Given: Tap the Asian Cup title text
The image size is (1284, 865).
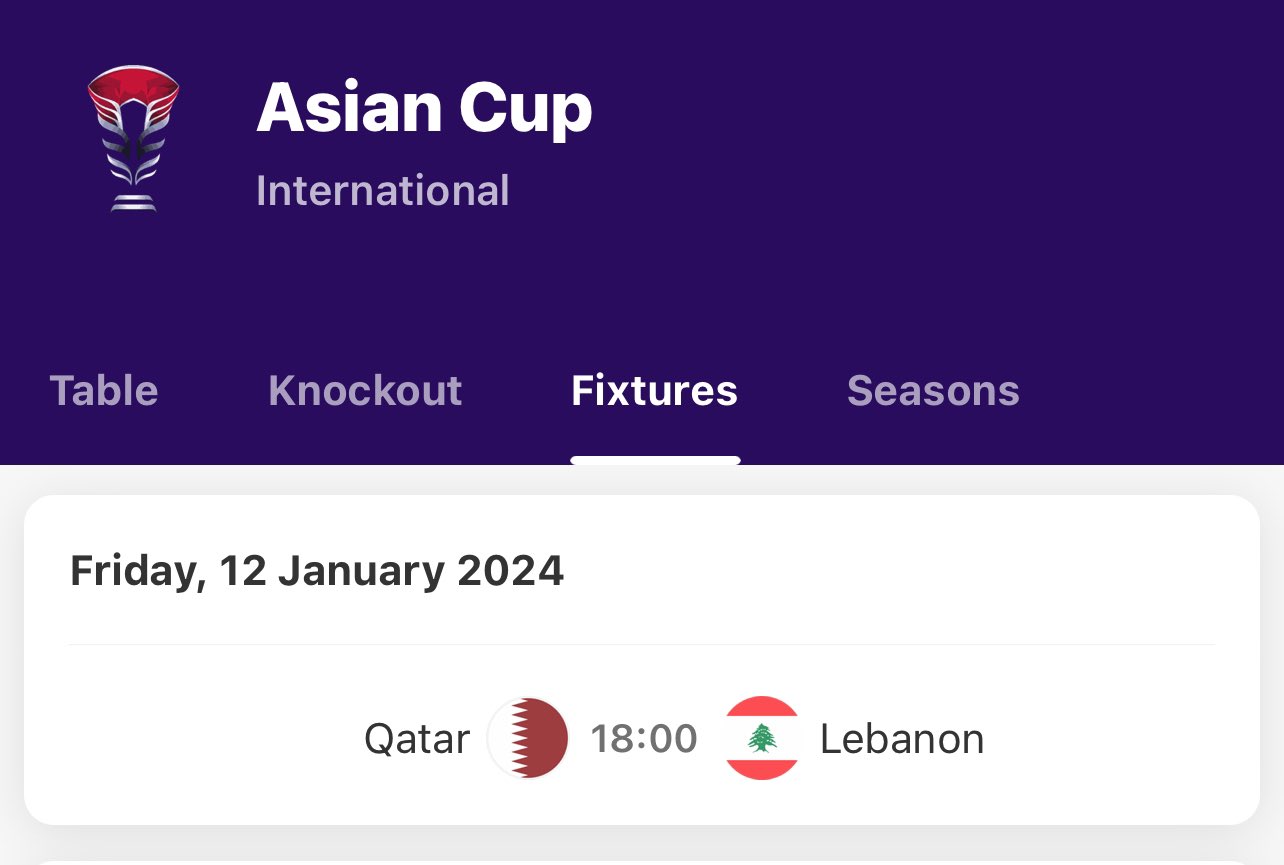Looking at the screenshot, I should (424, 108).
